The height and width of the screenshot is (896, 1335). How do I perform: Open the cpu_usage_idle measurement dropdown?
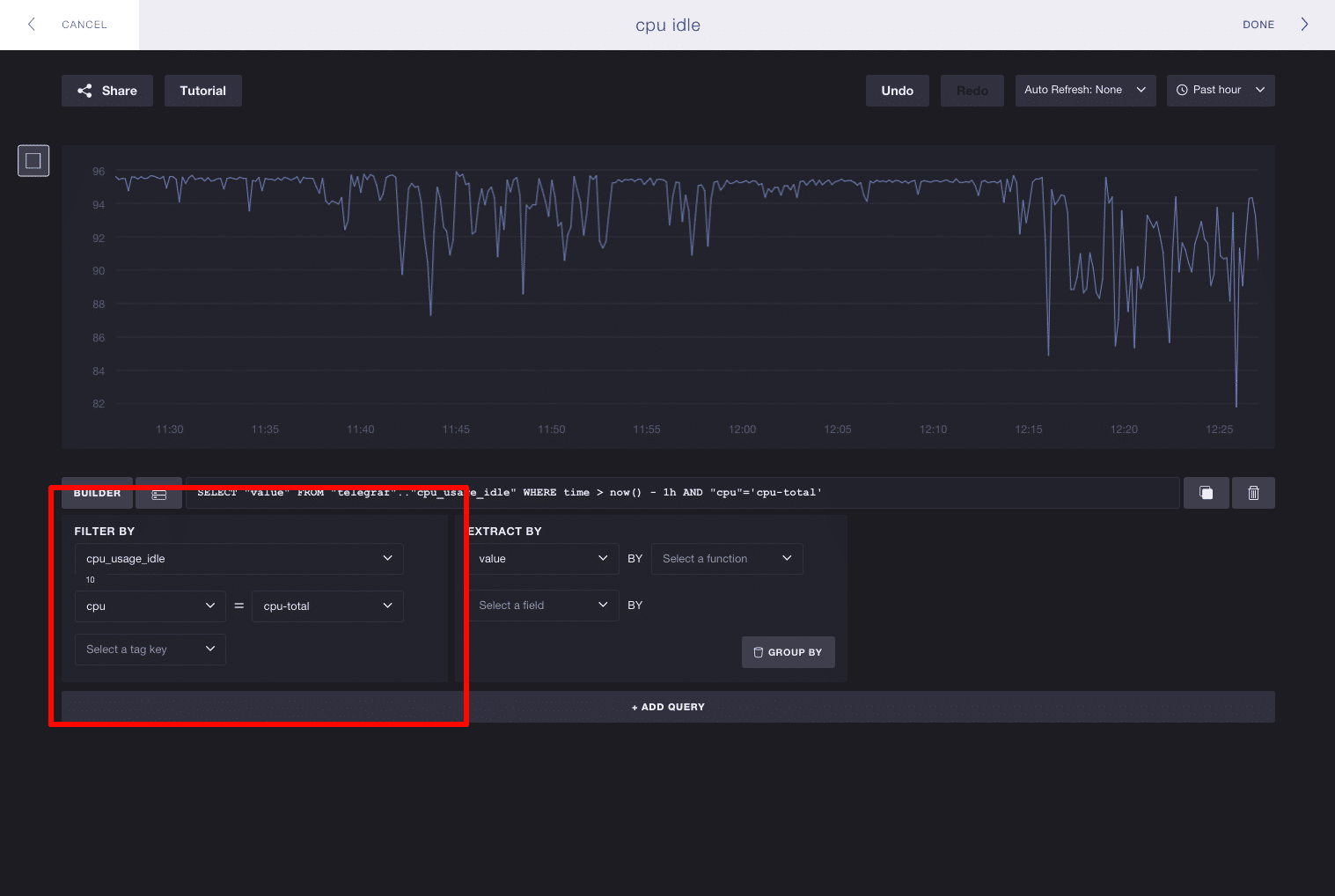pos(238,559)
